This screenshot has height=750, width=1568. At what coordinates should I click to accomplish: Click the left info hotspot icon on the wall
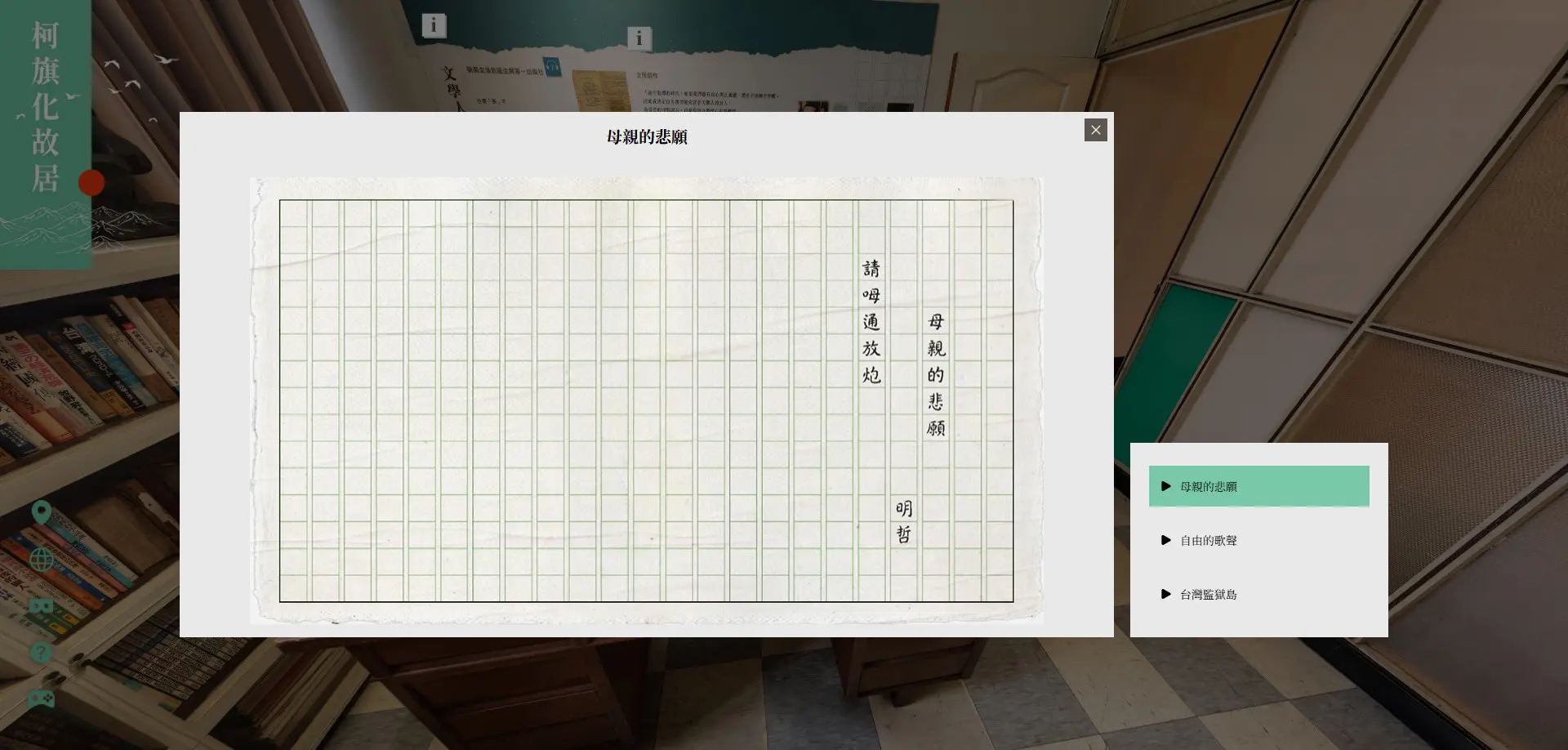pos(434,25)
